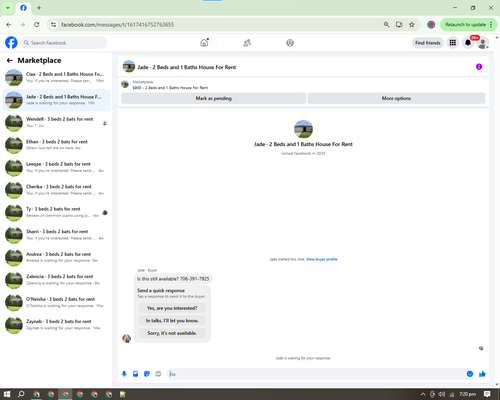Screen dimensions: 500x400
Task: Open the Windows action center notifications
Action: [x=487, y=394]
